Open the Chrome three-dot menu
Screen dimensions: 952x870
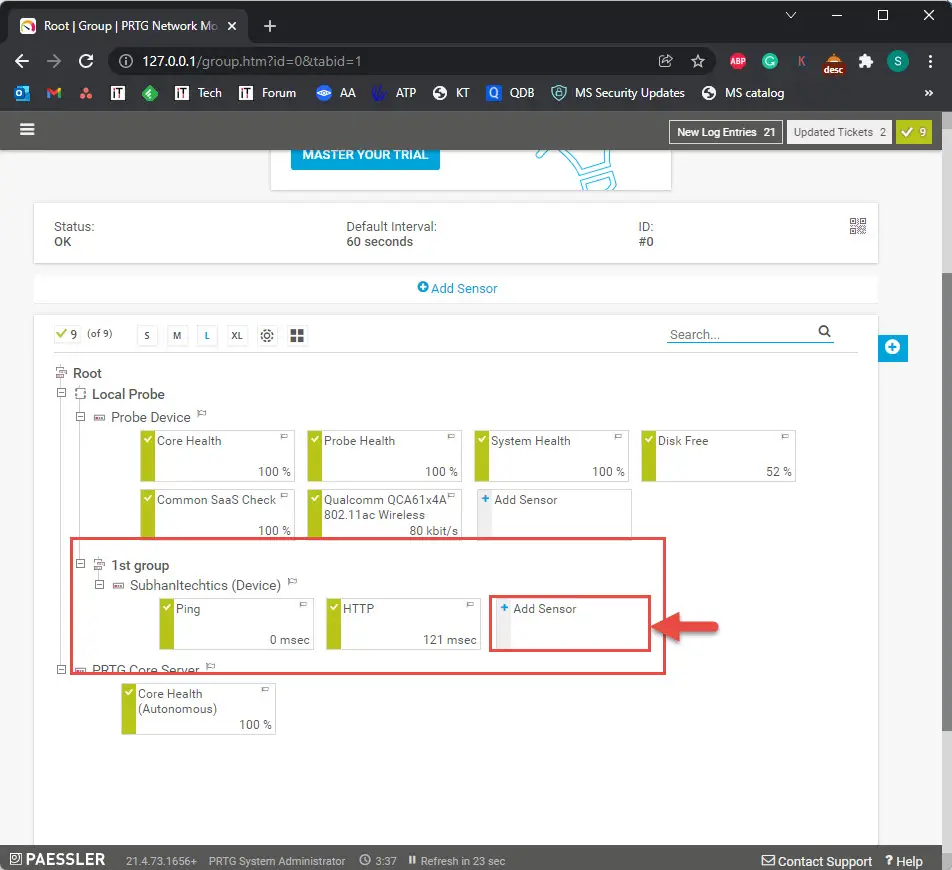pyautogui.click(x=930, y=61)
